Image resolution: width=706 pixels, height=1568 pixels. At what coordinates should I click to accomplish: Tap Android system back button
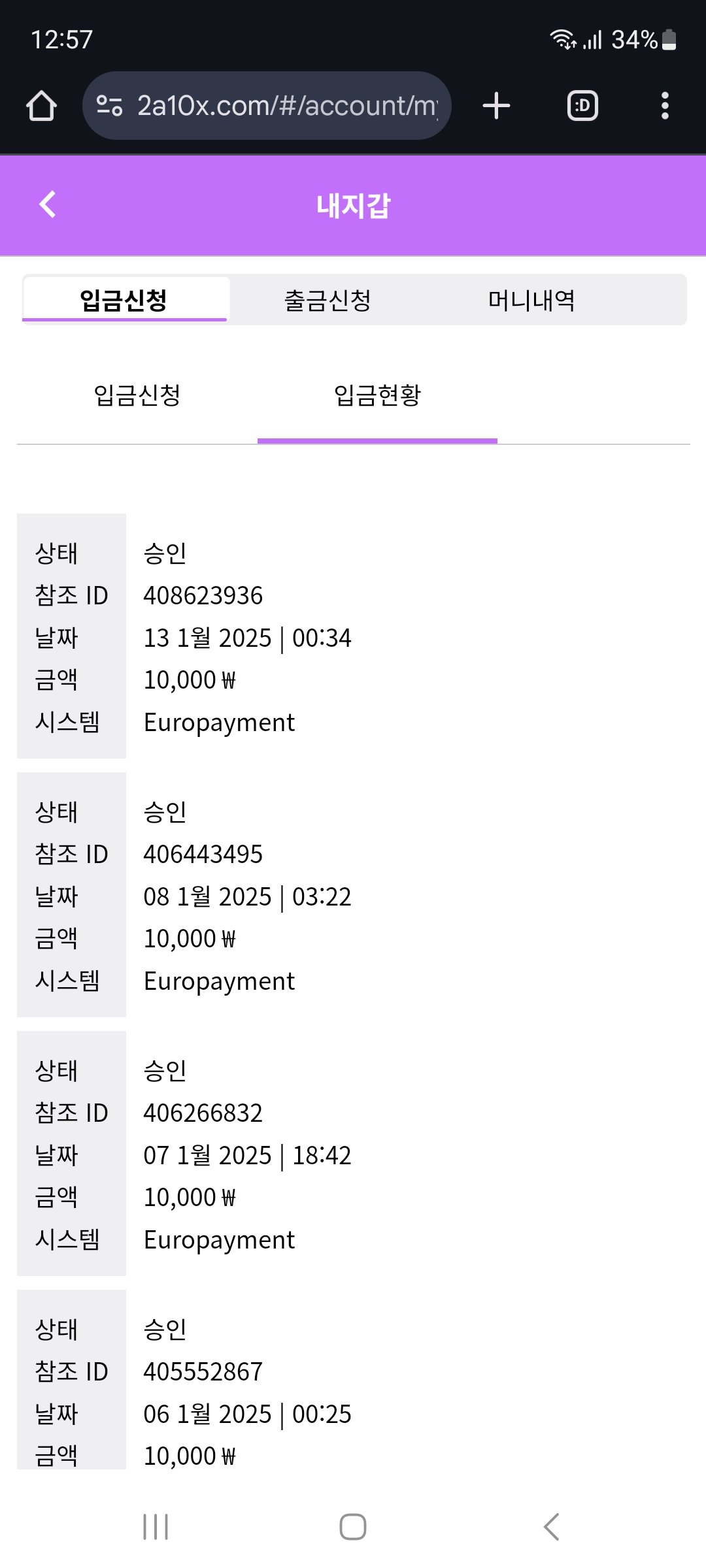tap(551, 1527)
